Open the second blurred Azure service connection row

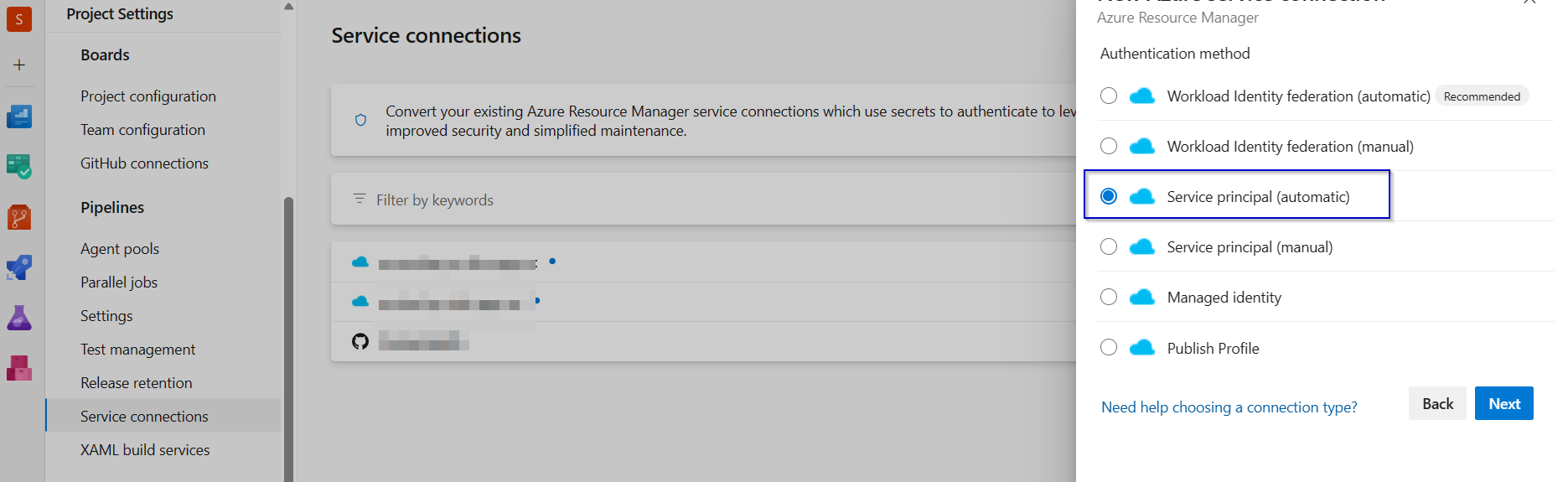(704, 302)
